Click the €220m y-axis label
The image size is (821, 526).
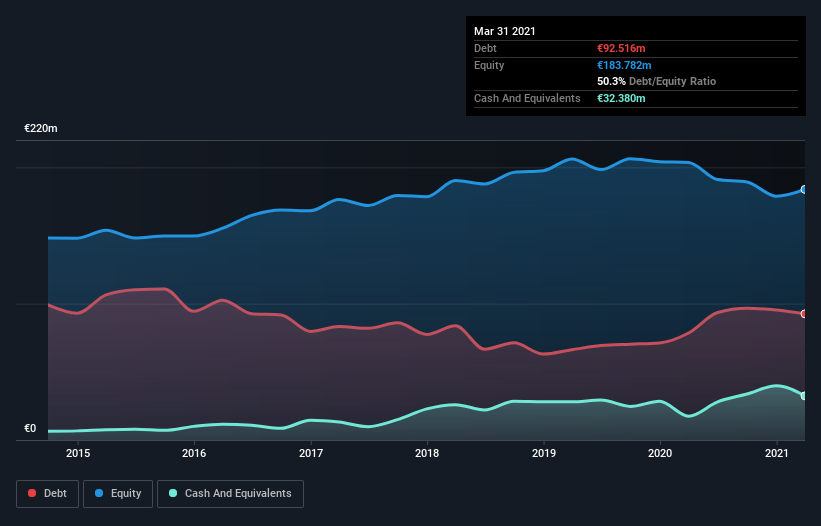click(41, 128)
